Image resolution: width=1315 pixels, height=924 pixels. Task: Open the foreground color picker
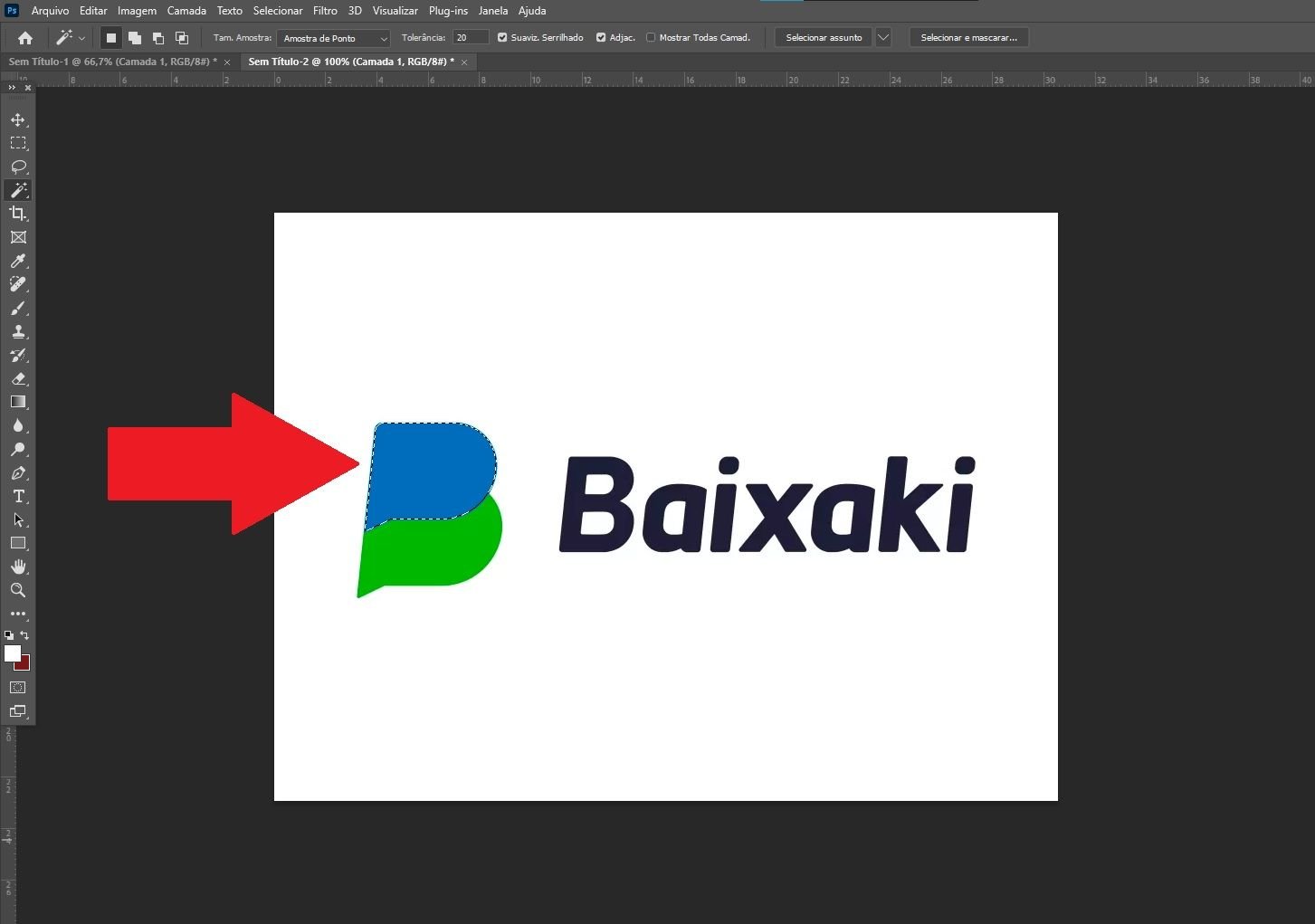[x=12, y=653]
